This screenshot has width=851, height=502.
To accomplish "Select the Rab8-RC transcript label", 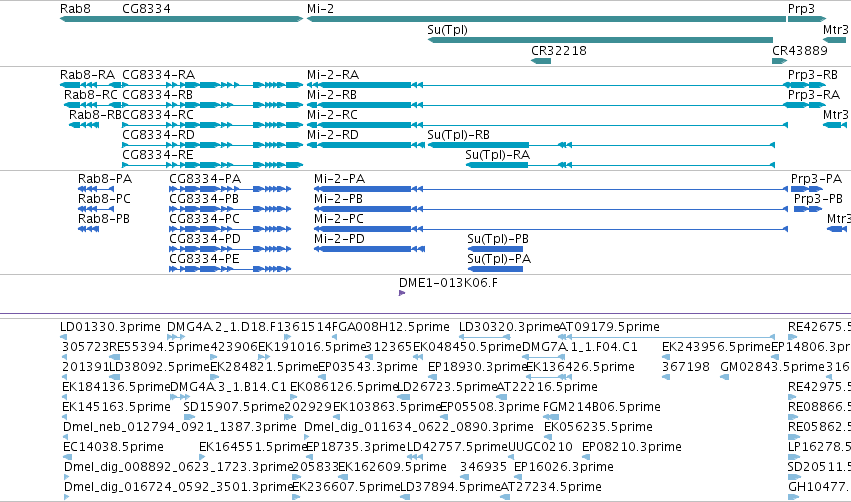I will (91, 95).
